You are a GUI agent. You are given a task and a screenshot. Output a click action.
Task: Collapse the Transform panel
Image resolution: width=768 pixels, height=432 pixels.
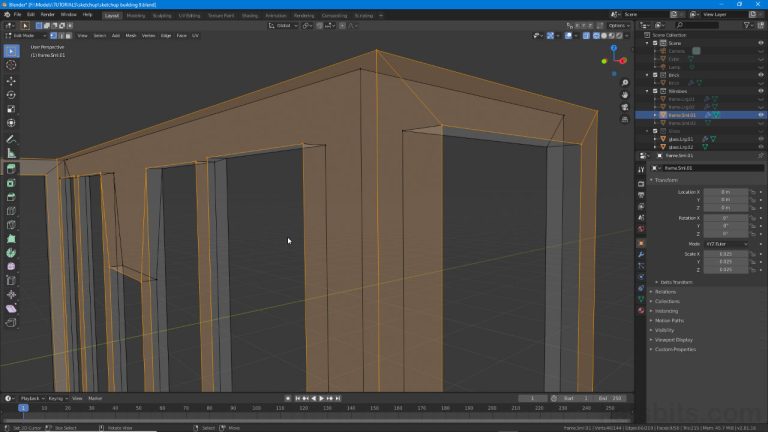[665, 180]
